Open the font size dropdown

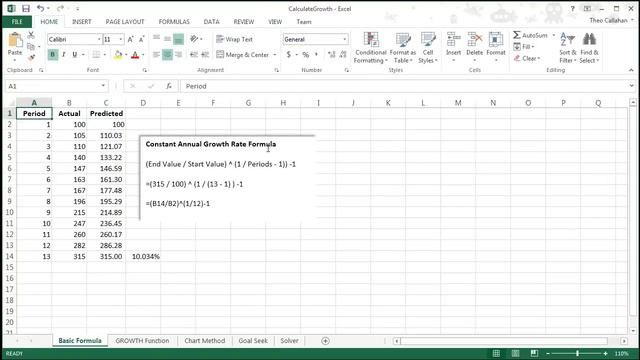click(121, 39)
